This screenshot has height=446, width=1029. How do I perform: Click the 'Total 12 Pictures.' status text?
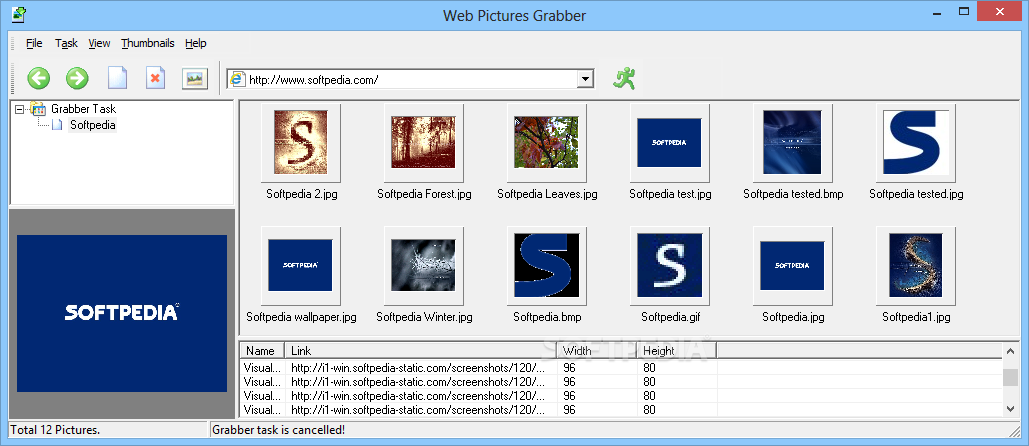pyautogui.click(x=55, y=430)
